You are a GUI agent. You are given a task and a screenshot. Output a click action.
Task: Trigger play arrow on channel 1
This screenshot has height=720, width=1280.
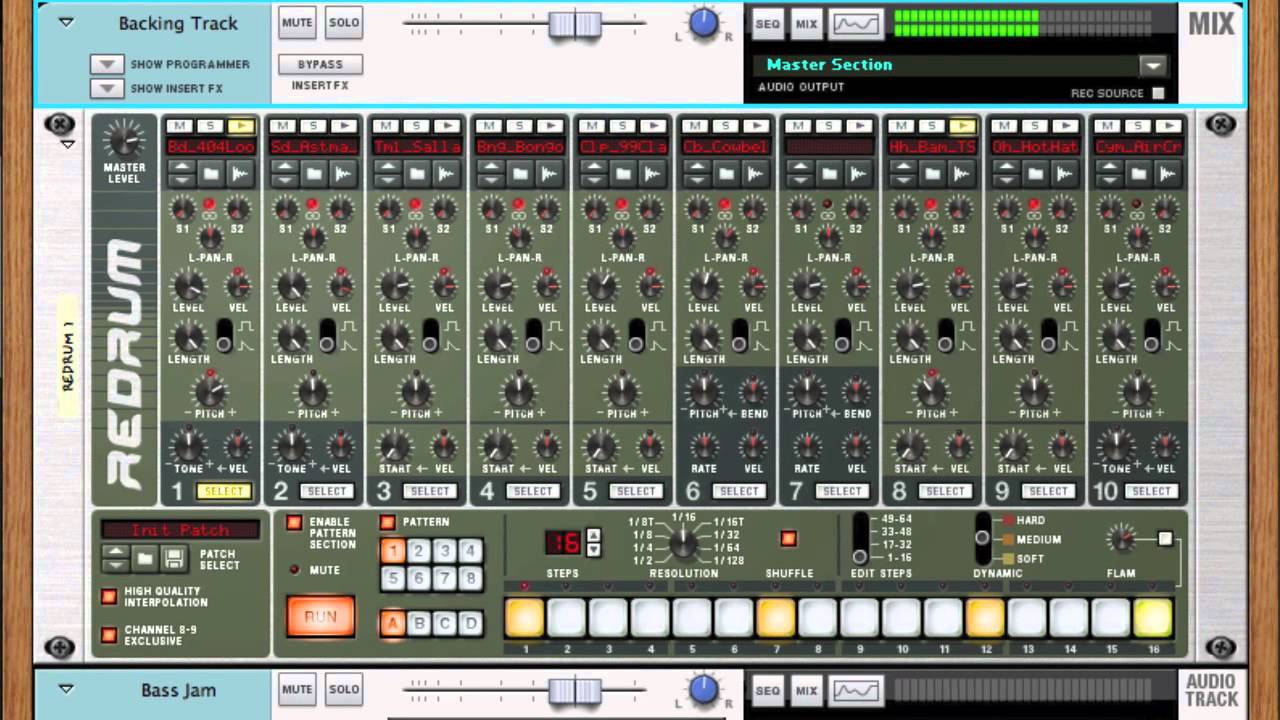[x=240, y=126]
